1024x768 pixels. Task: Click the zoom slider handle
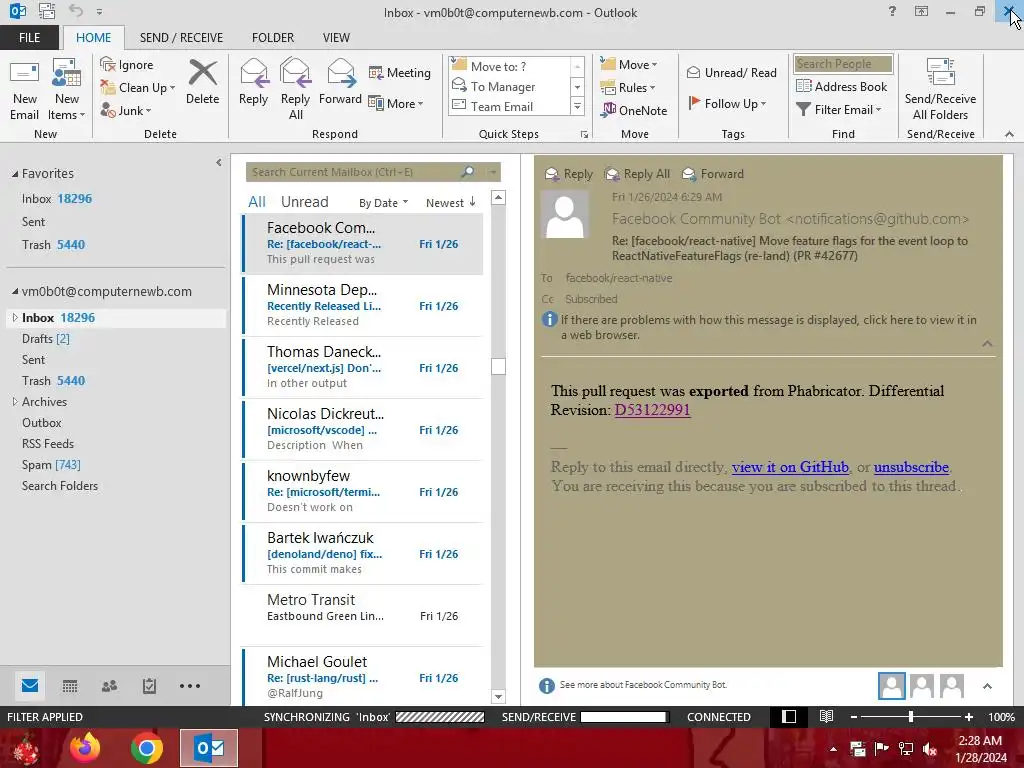[x=911, y=717]
